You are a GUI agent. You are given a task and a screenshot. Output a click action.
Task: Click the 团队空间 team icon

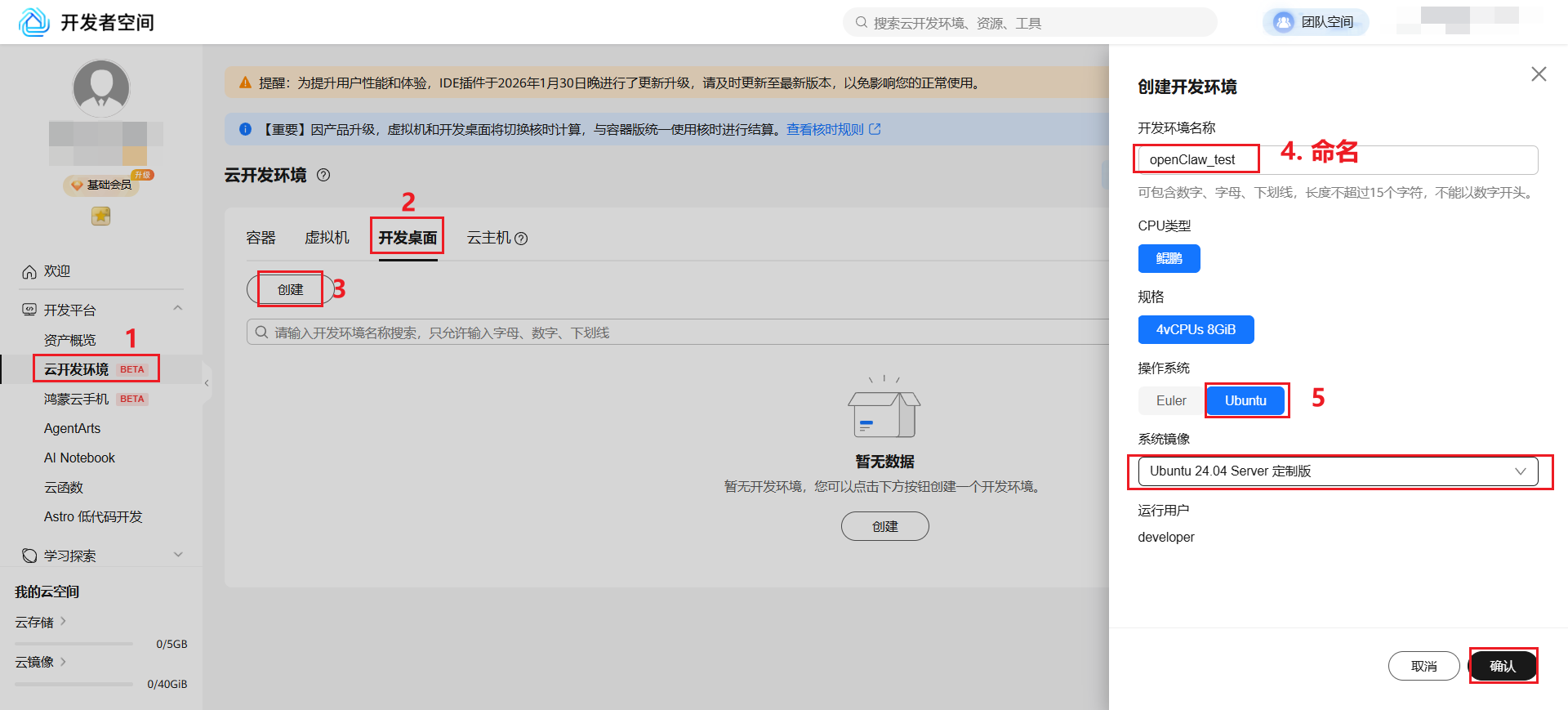1284,22
